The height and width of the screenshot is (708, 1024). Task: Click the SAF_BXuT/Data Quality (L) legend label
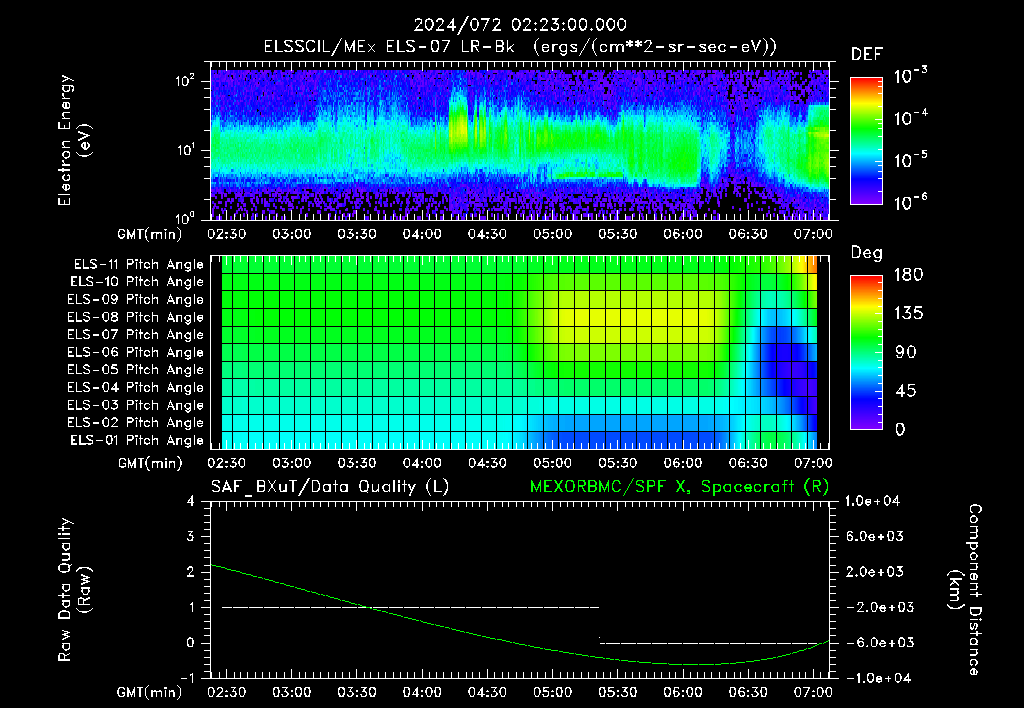pyautogui.click(x=330, y=487)
